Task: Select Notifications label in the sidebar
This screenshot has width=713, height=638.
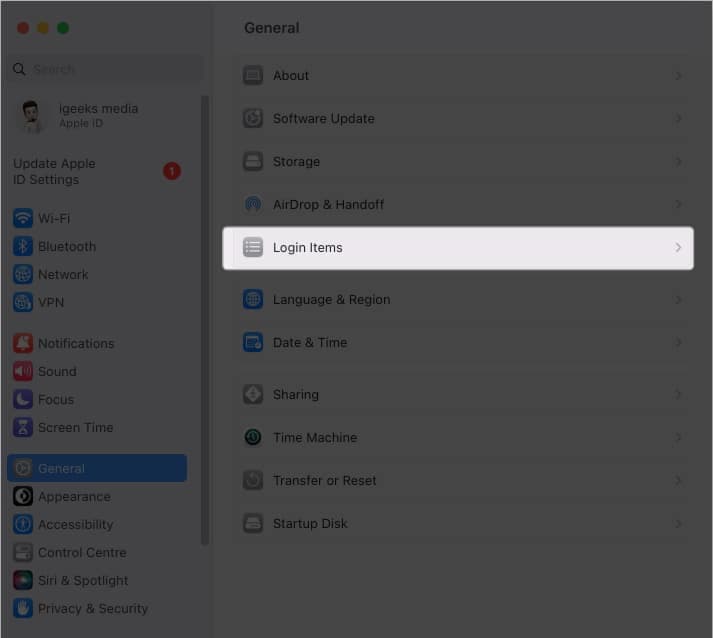Action: click(76, 343)
